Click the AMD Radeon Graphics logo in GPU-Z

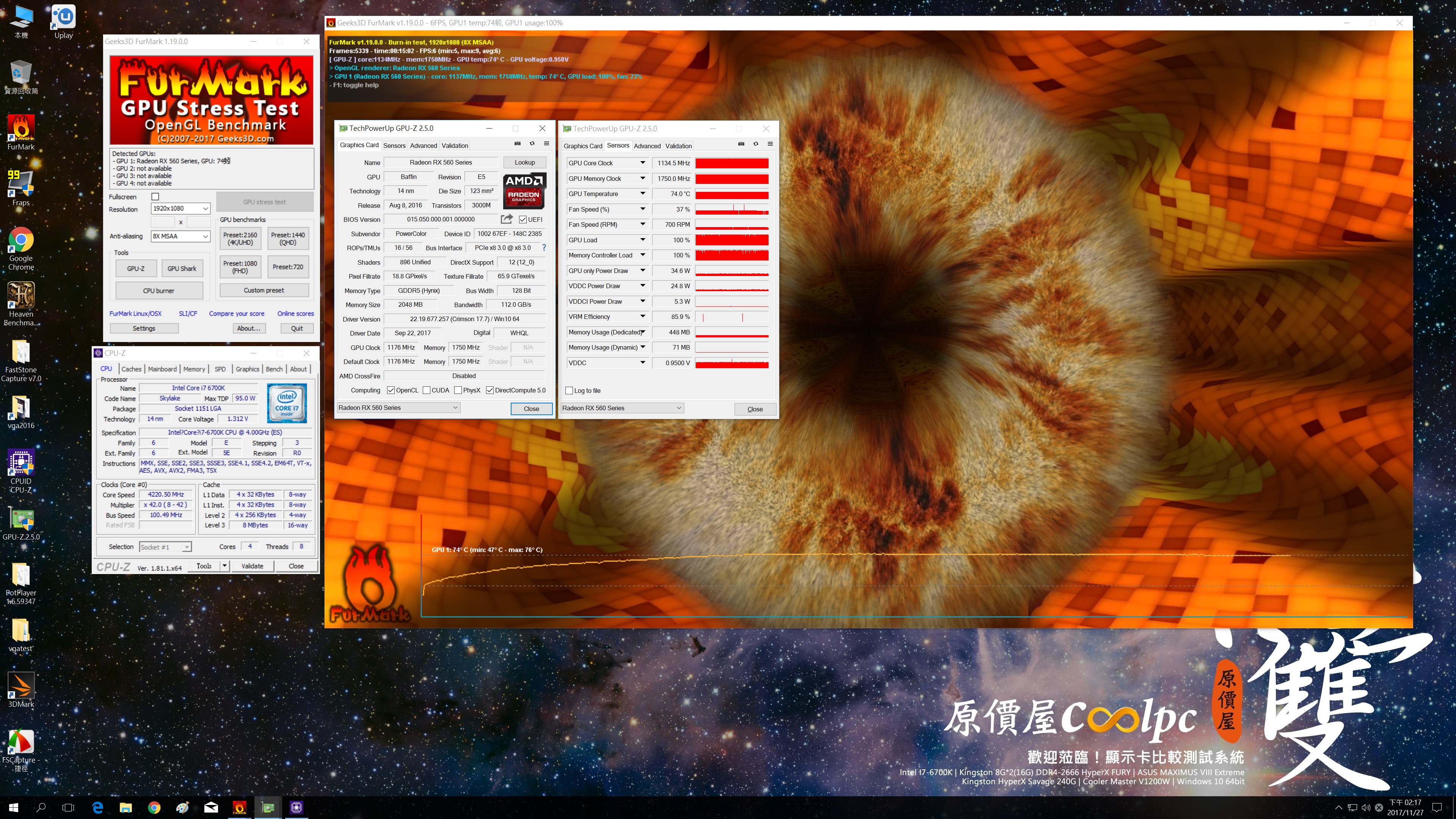524,190
